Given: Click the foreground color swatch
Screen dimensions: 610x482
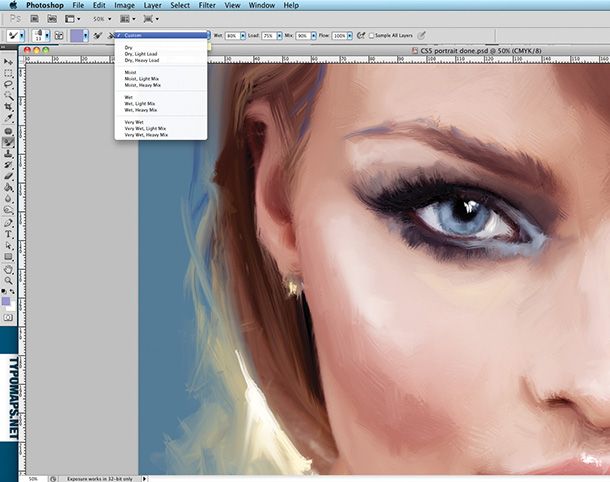Looking at the screenshot, I should tap(5, 301).
